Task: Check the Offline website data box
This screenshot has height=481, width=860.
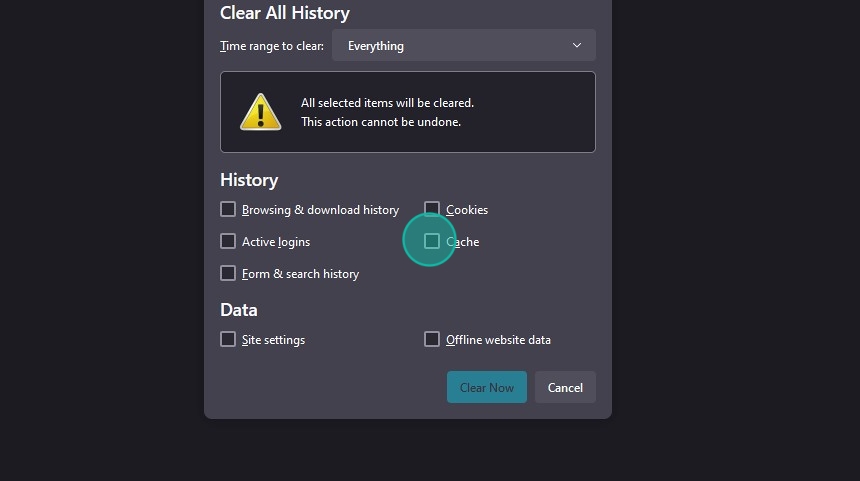Action: (432, 339)
